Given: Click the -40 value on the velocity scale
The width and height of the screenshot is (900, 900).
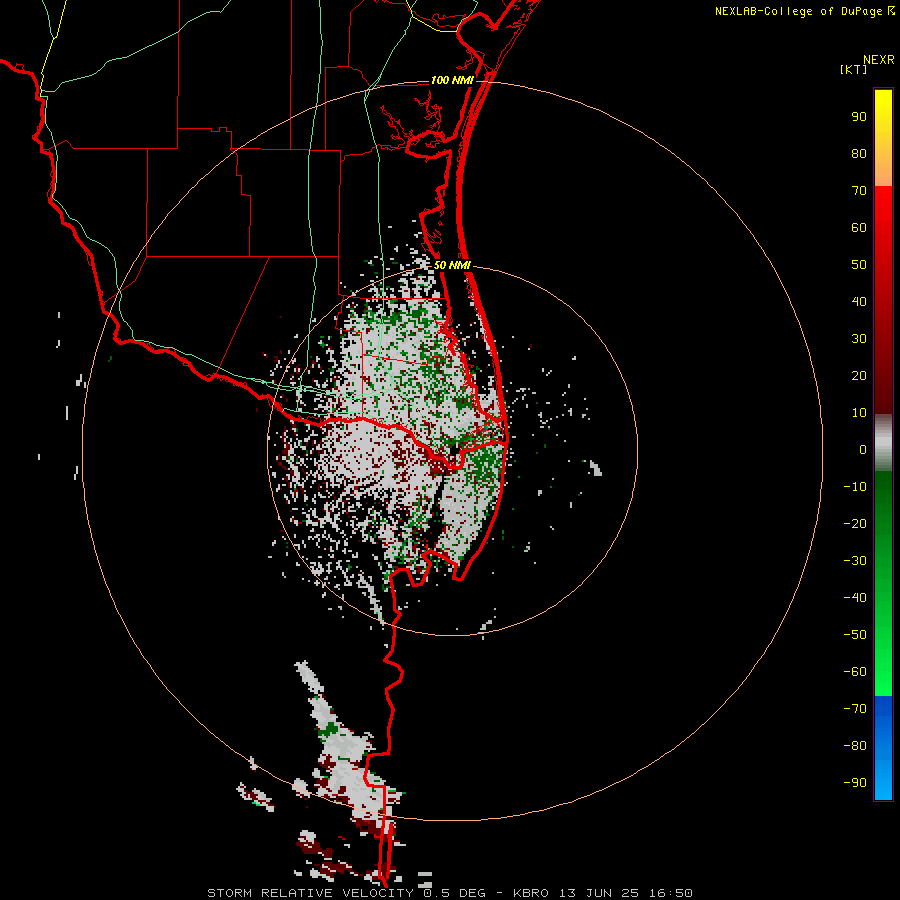Looking at the screenshot, I should [855, 598].
